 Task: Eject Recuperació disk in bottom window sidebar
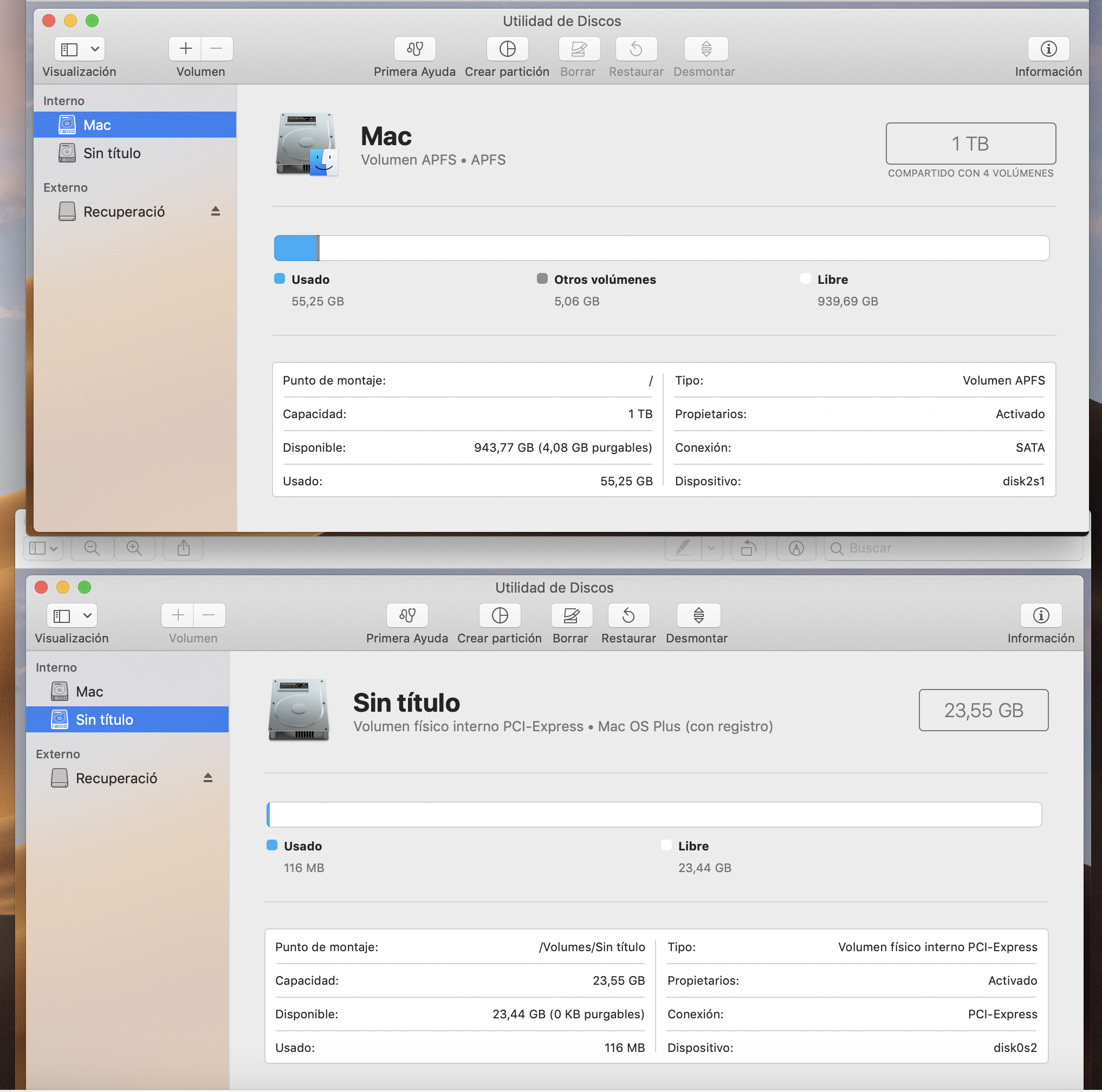208,778
